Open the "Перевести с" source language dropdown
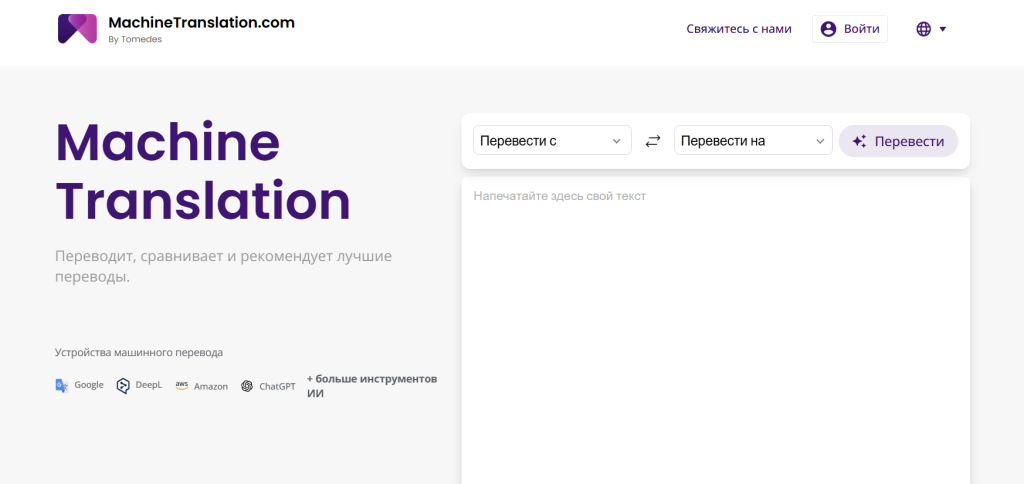Screen dimensions: 1024x484 pos(552,141)
